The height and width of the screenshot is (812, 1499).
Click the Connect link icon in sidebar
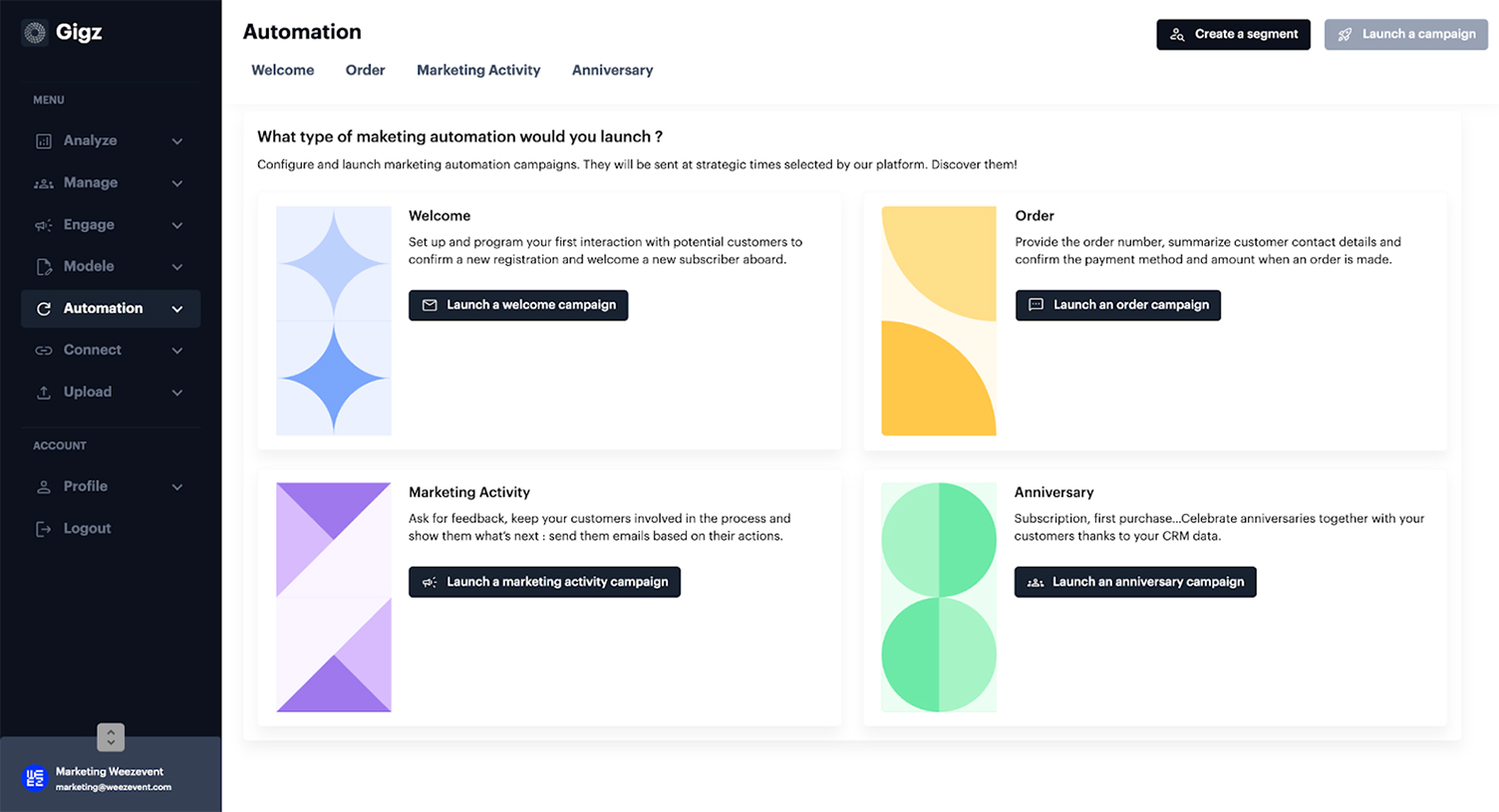[44, 351]
